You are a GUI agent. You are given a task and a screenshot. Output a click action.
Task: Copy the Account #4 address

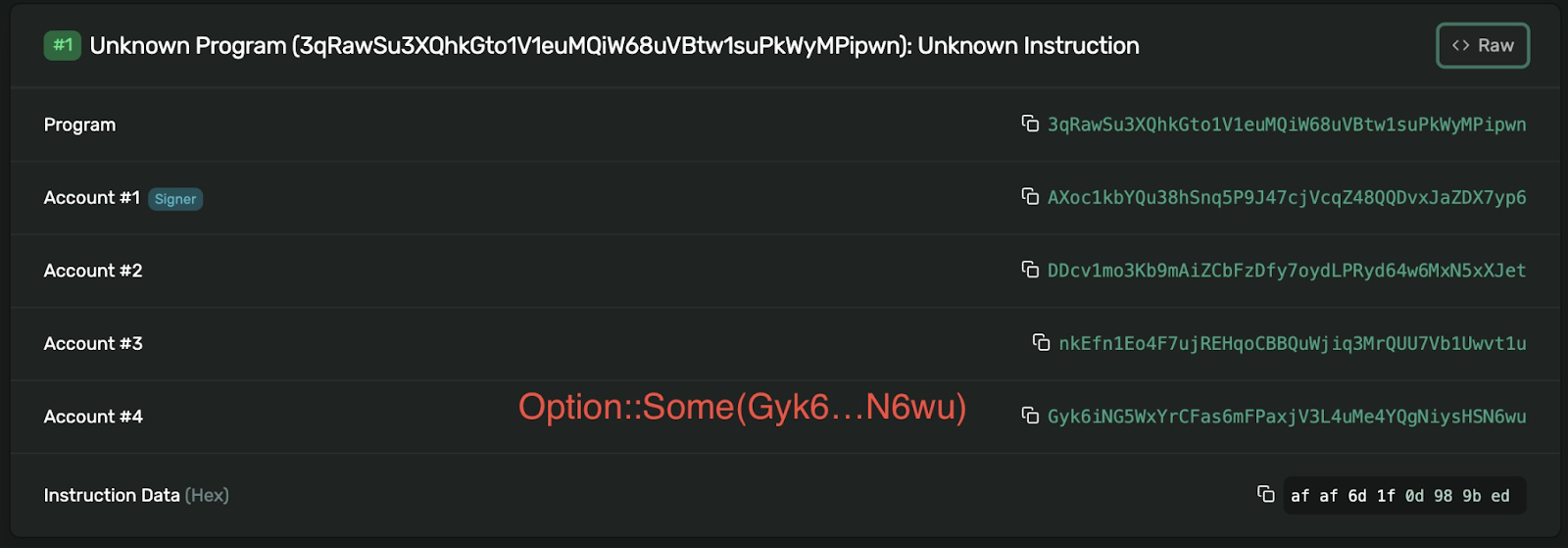tap(1030, 415)
